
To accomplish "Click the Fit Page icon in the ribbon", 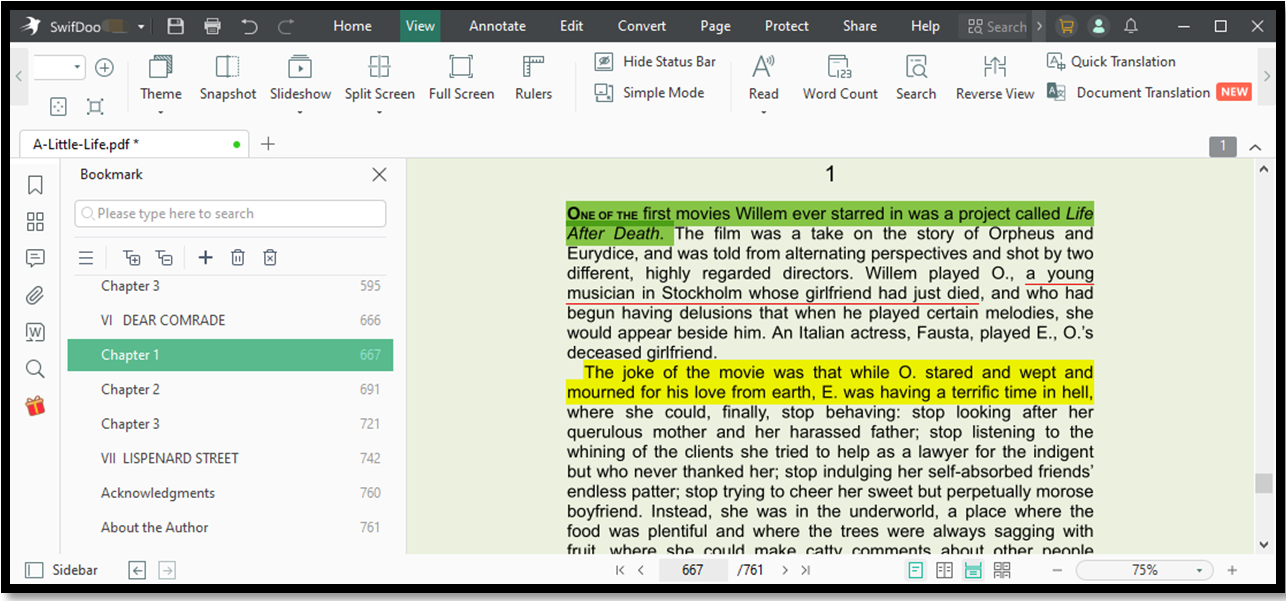I will click(x=95, y=106).
